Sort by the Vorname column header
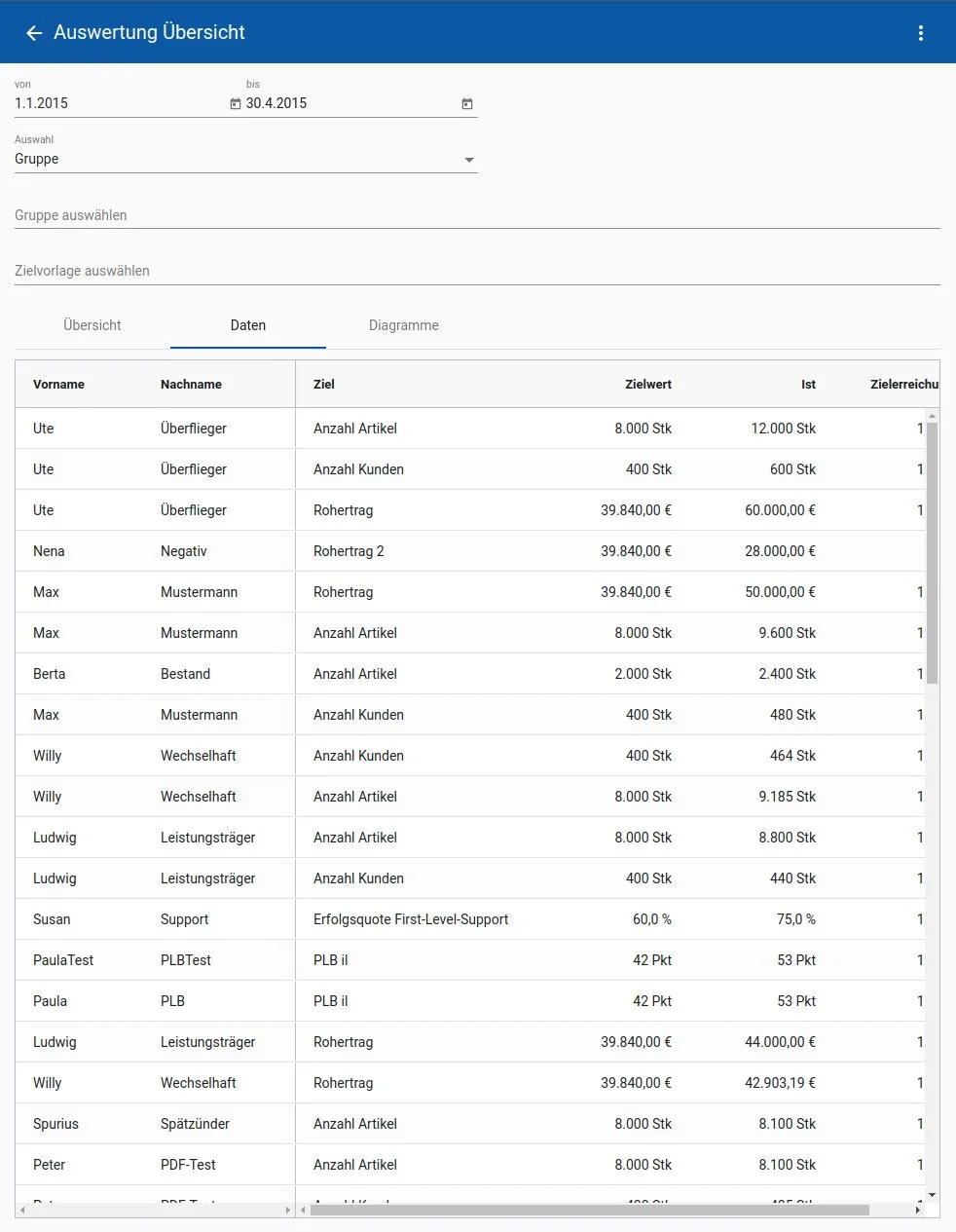The image size is (956, 1232). pos(58,385)
